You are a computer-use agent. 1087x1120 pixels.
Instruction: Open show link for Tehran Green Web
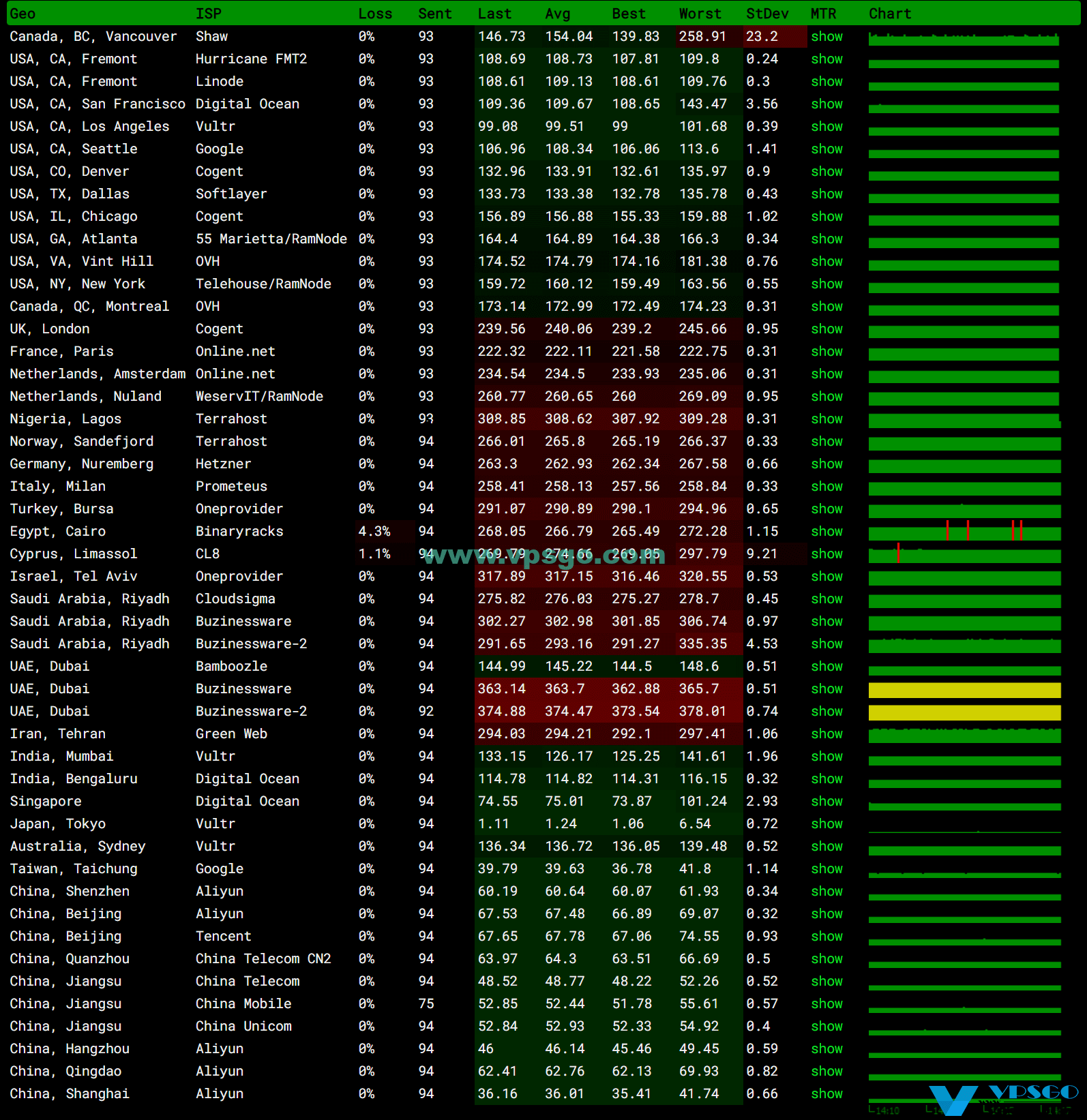click(827, 734)
